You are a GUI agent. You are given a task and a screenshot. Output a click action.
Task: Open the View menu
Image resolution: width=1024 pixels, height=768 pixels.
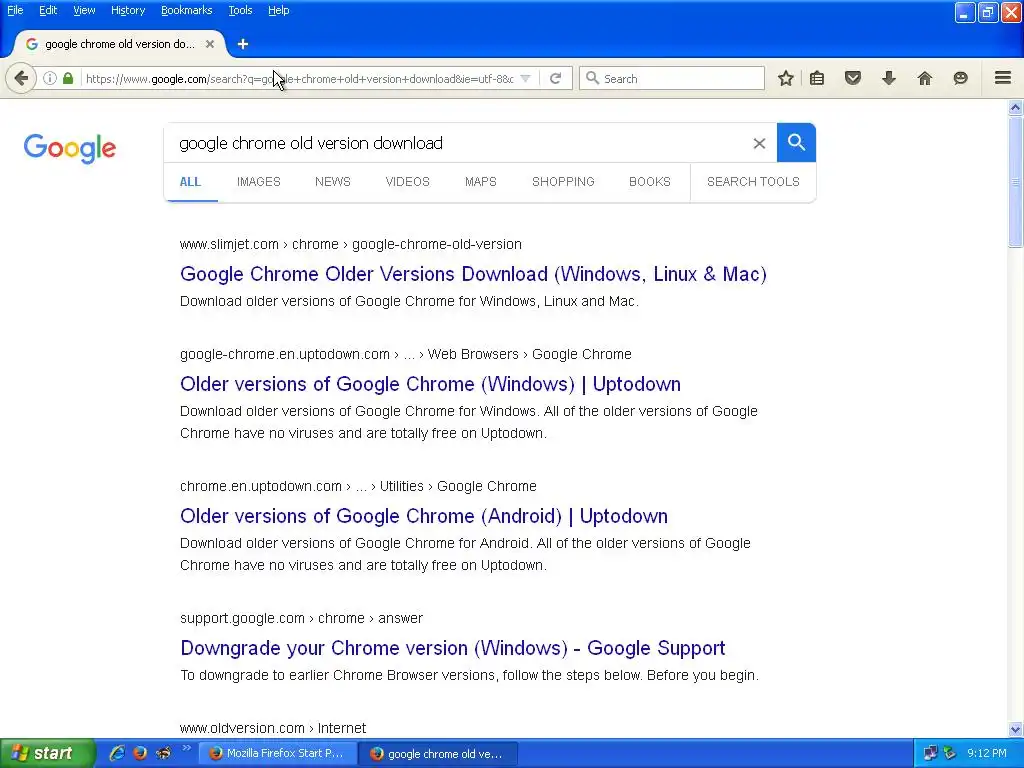click(84, 10)
